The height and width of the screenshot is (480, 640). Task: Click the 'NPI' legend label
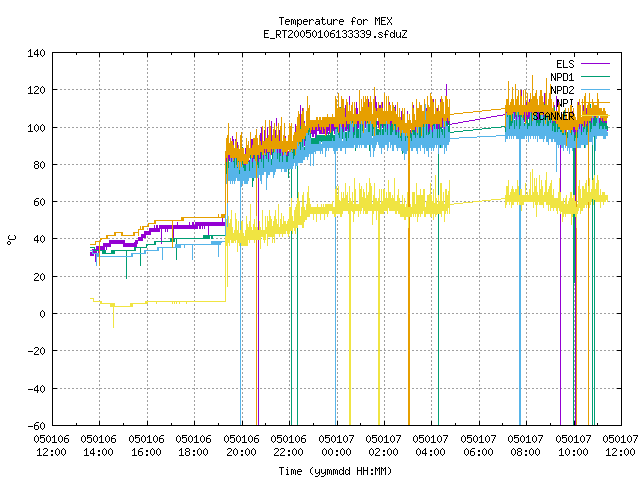tap(565, 103)
